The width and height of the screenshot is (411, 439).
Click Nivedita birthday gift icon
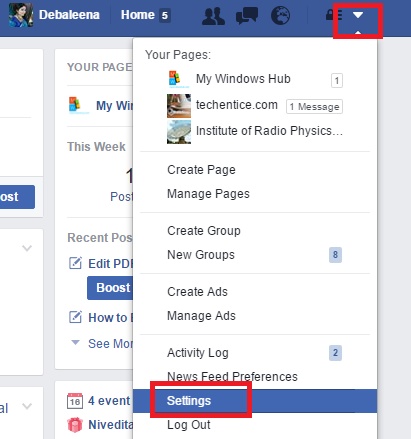(x=75, y=425)
